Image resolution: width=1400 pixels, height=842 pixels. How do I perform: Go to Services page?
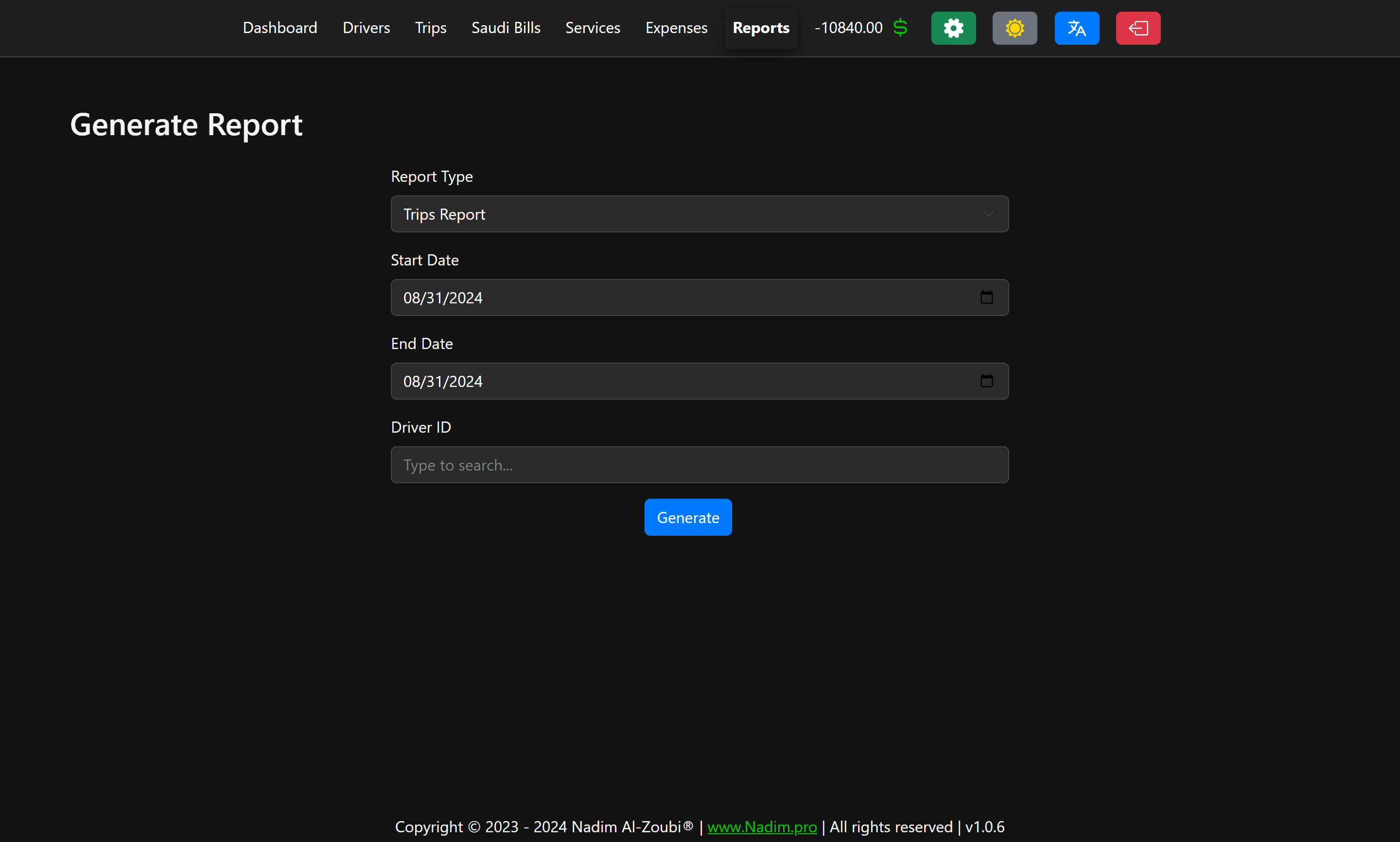[592, 28]
